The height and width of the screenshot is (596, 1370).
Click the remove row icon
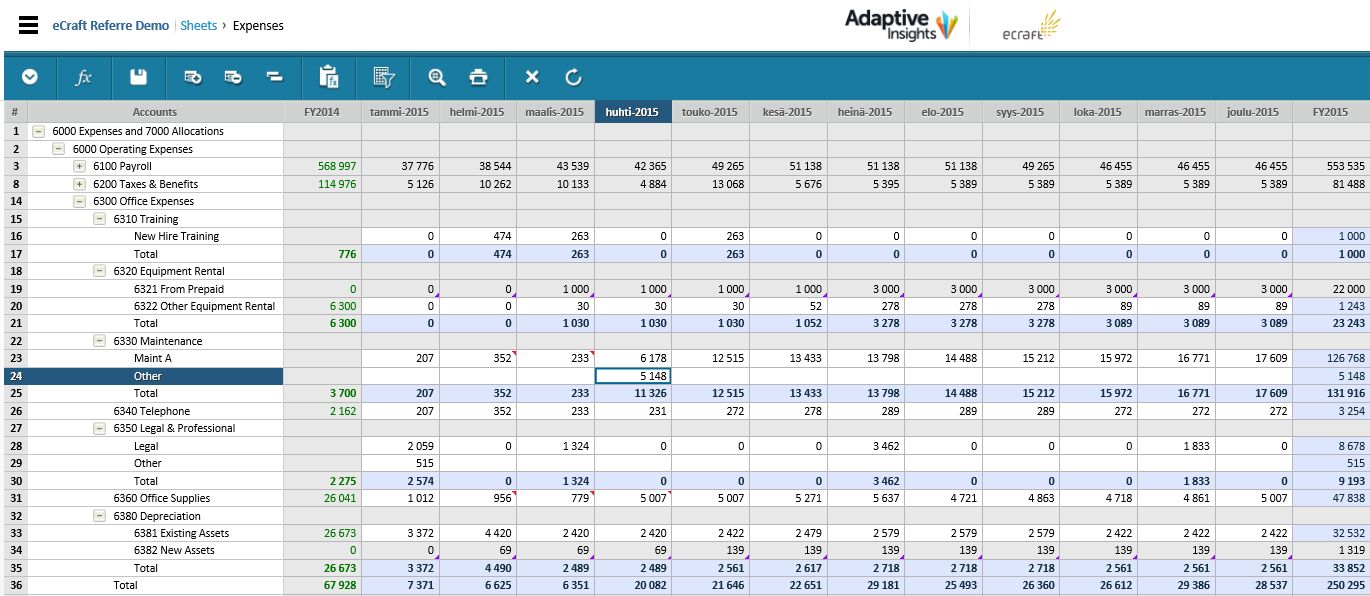pyautogui.click(x=233, y=77)
